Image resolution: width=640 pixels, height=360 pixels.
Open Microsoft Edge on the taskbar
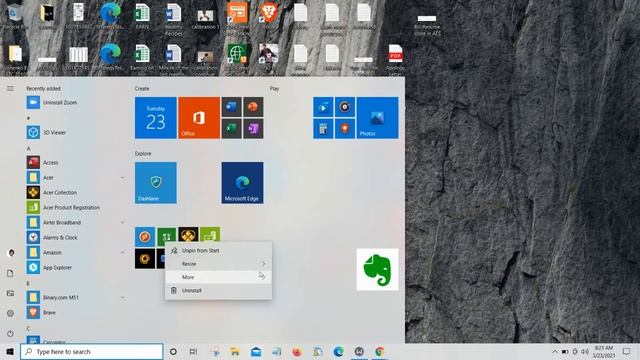(x=338, y=351)
